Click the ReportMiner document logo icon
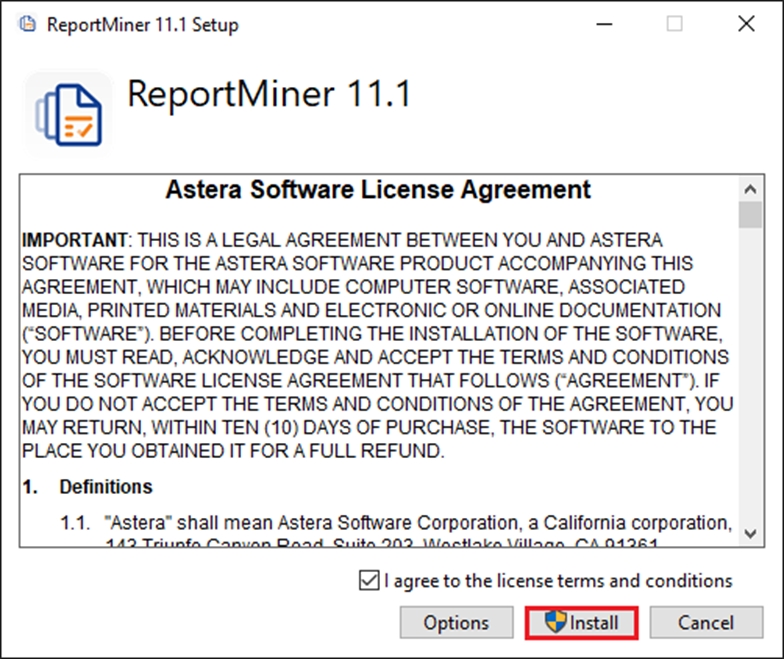This screenshot has width=784, height=659. point(69,114)
